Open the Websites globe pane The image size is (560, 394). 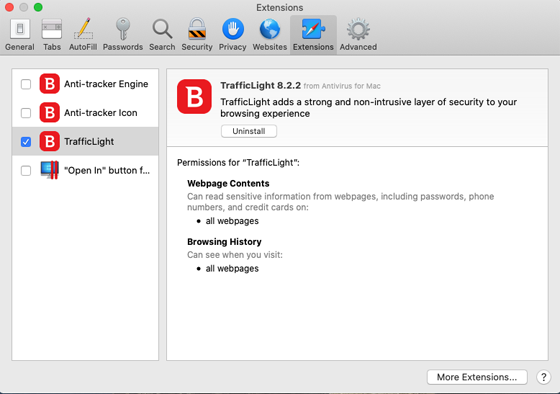(270, 35)
